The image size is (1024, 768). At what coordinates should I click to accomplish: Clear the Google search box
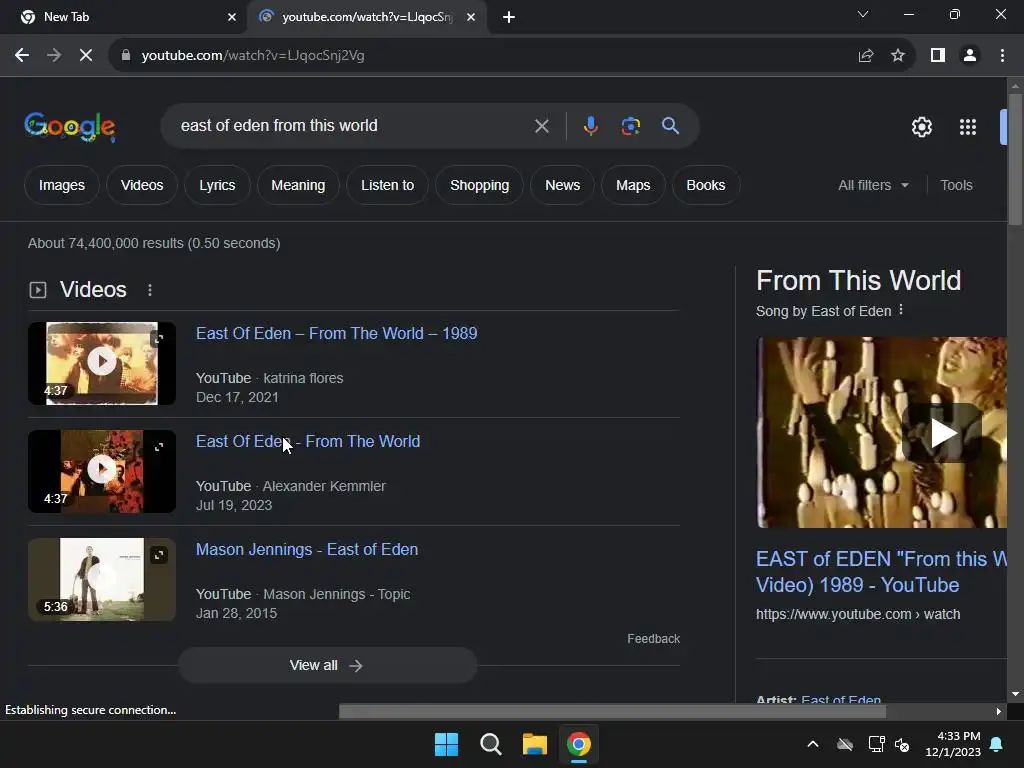coord(541,126)
